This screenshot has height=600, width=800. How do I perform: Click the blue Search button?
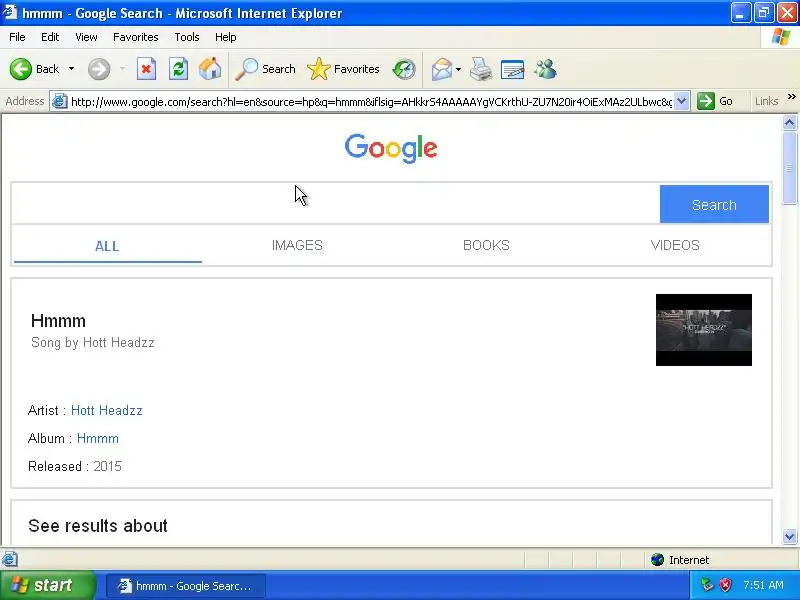coord(714,204)
